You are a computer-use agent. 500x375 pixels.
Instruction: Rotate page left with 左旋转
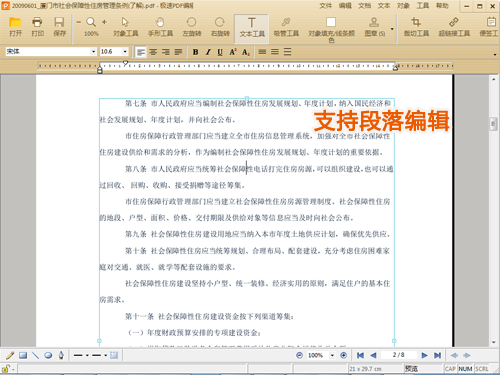tap(192, 26)
